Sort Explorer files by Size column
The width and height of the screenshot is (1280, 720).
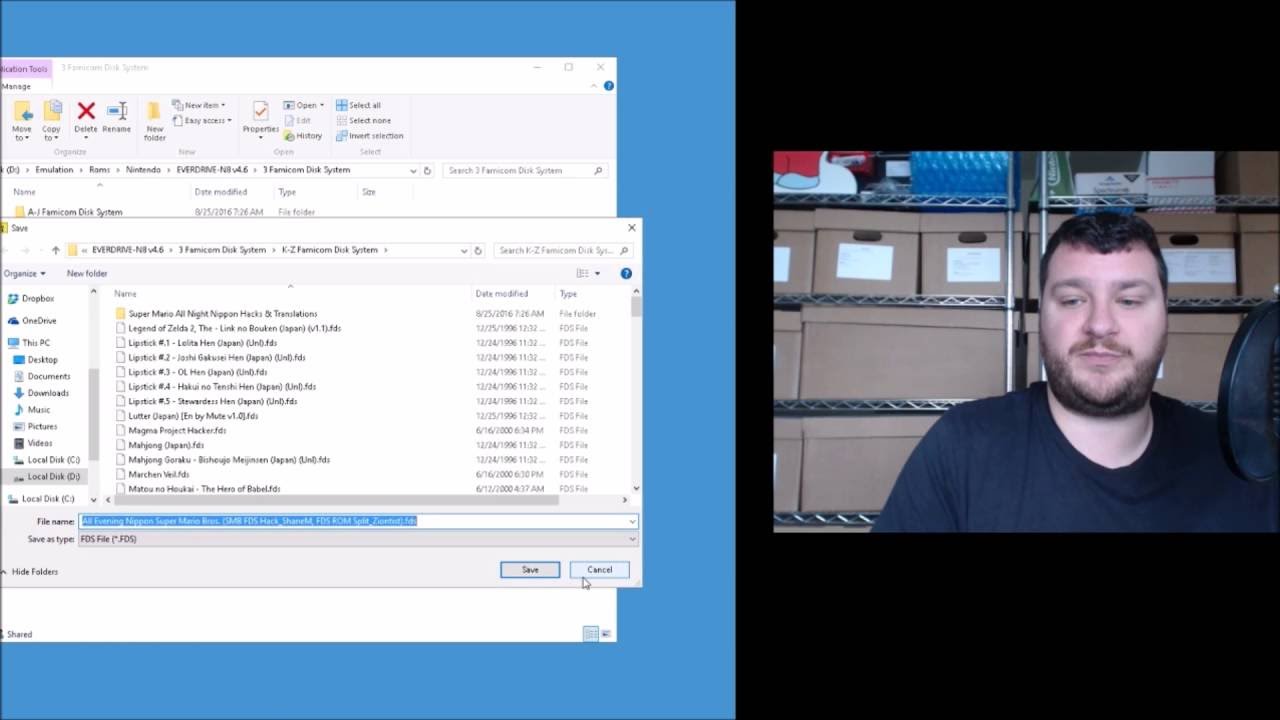(x=369, y=192)
